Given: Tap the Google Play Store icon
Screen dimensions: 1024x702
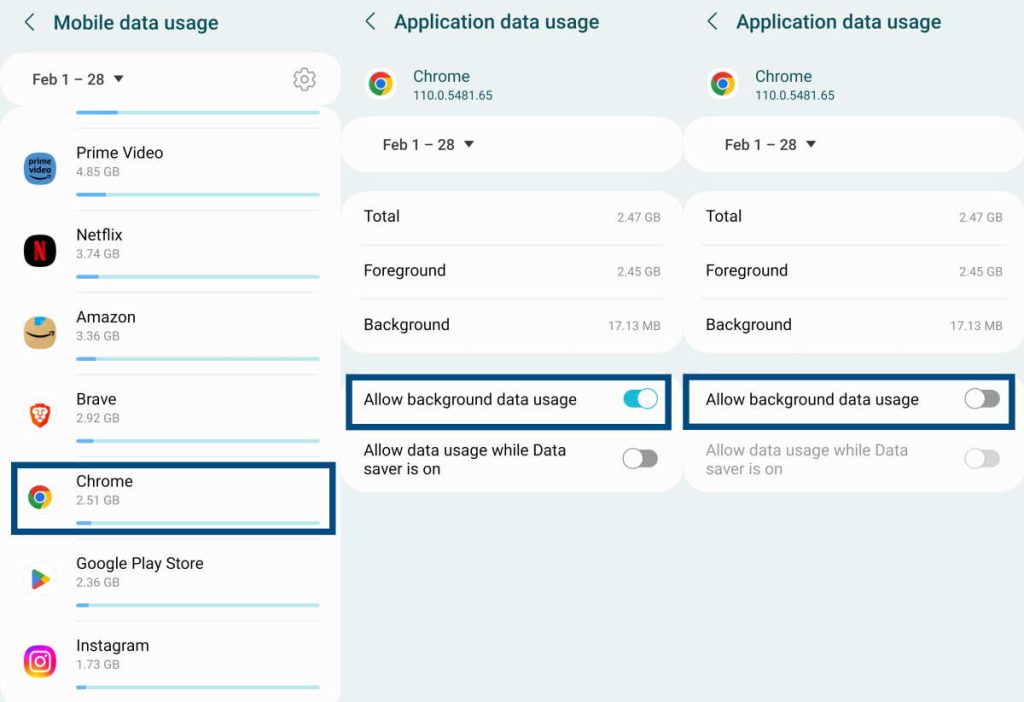Looking at the screenshot, I should tap(40, 579).
